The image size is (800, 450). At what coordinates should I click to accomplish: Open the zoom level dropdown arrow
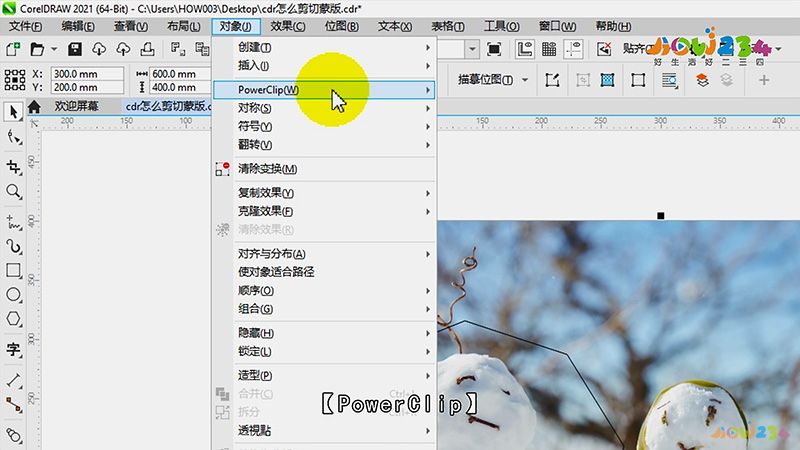click(x=472, y=49)
